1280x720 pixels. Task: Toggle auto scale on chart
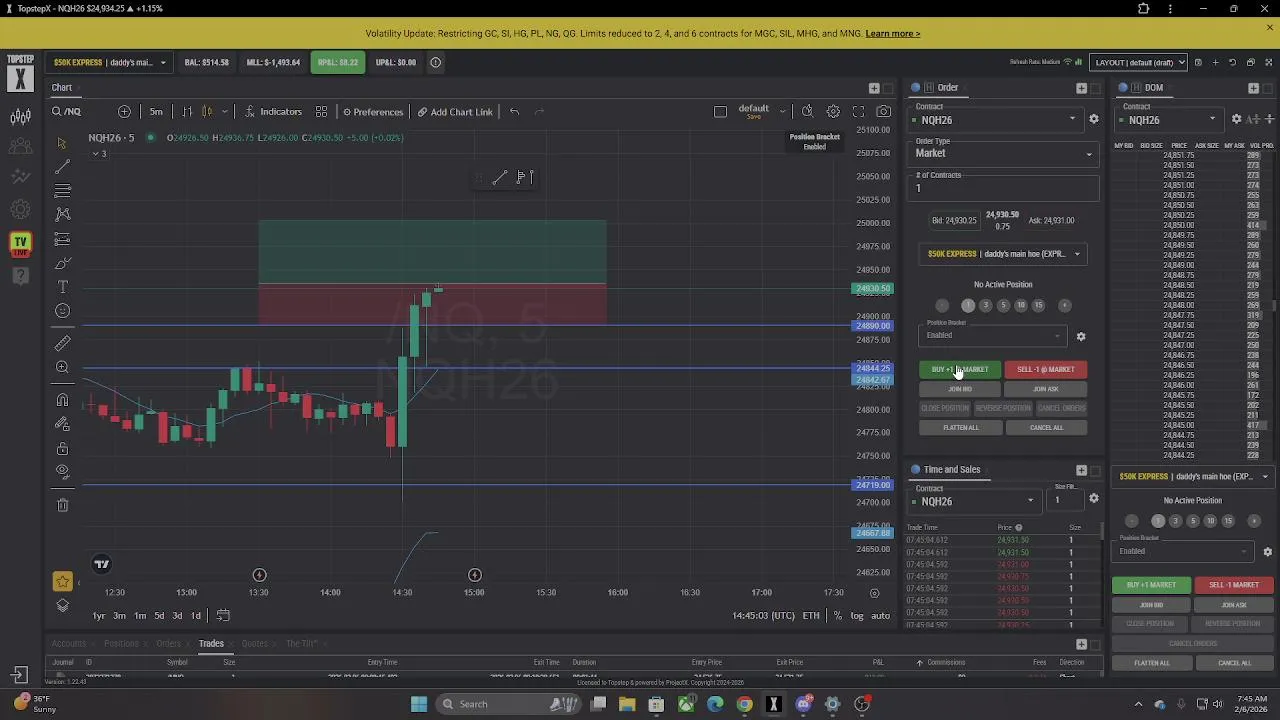(880, 615)
